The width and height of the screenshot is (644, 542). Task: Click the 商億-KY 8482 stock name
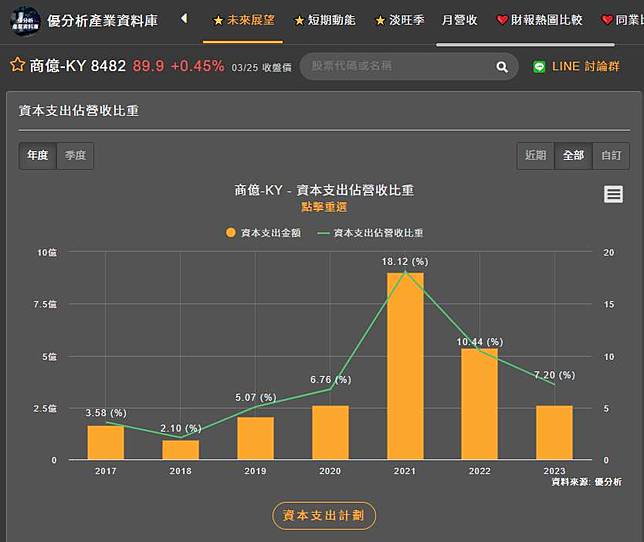[x=78, y=66]
